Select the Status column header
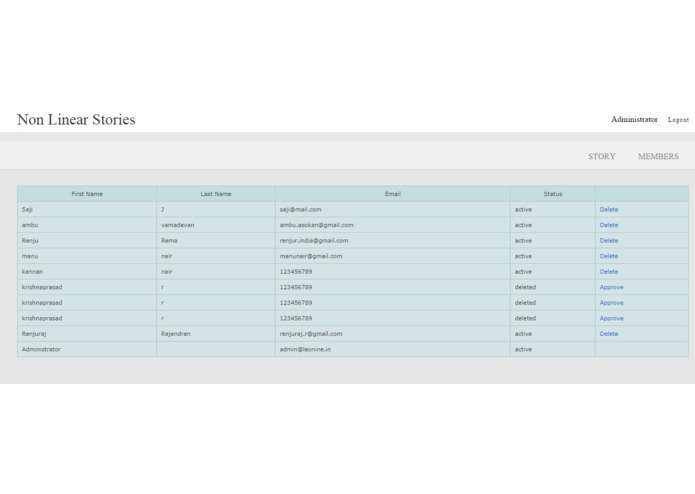 (x=553, y=194)
